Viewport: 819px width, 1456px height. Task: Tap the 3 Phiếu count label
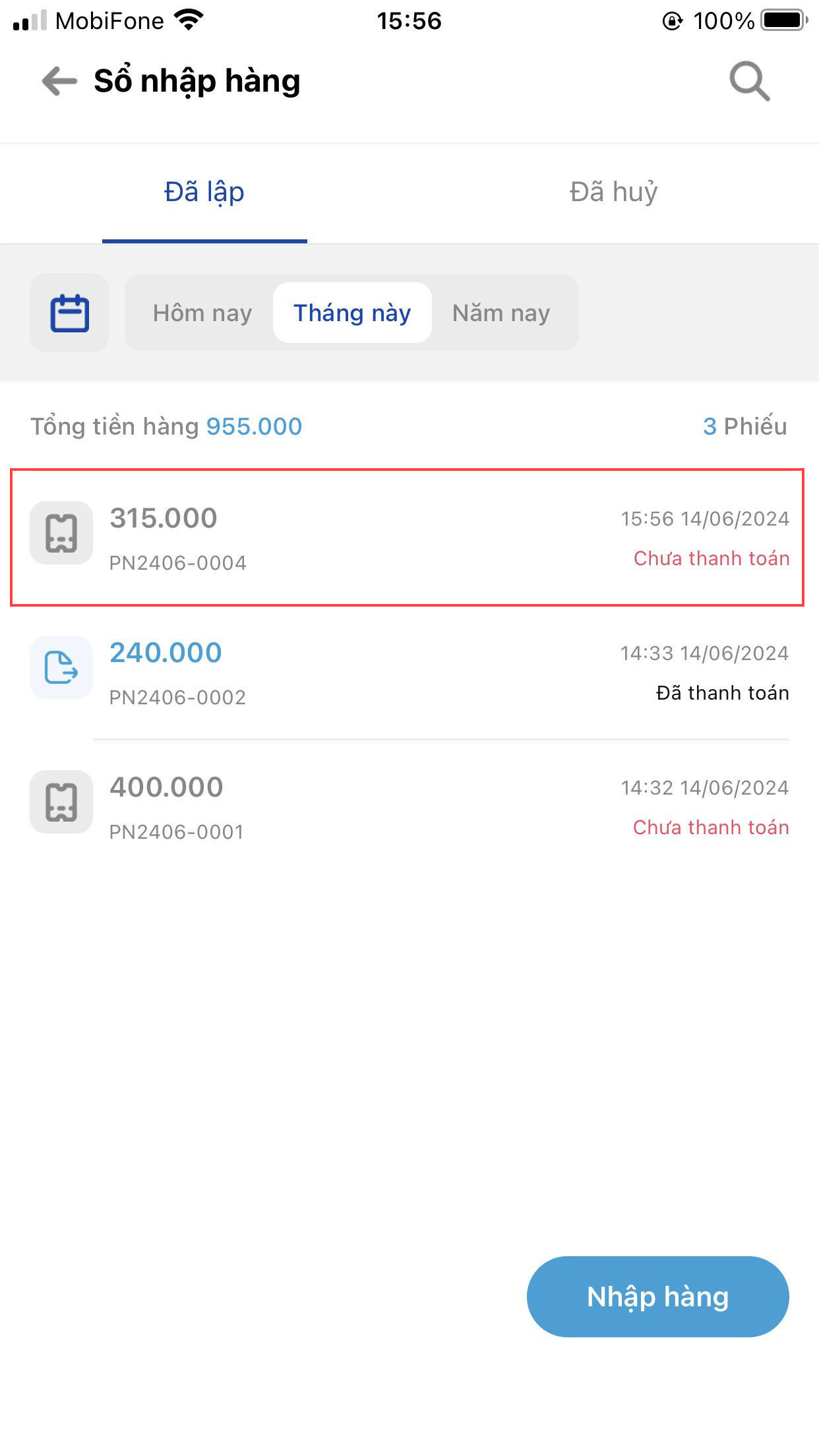pyautogui.click(x=744, y=427)
